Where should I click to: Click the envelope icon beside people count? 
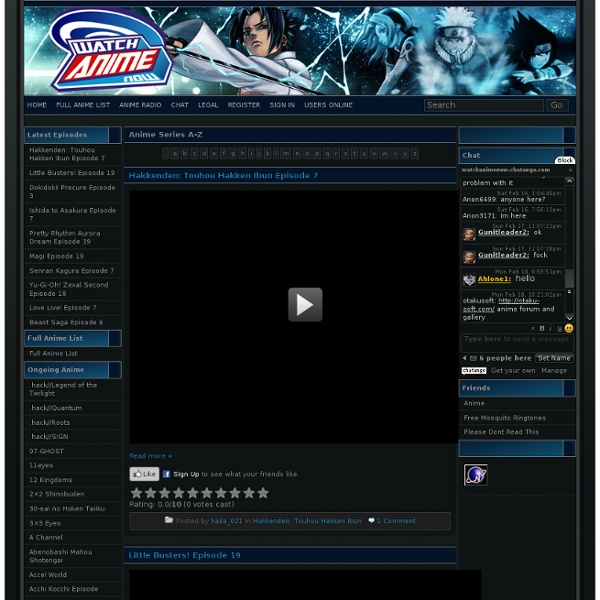[473, 358]
